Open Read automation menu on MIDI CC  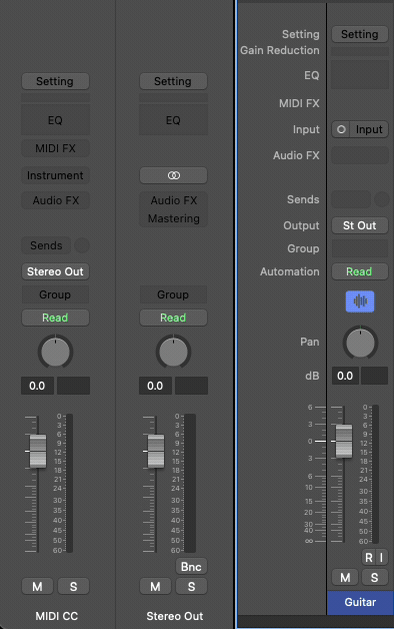[x=55, y=318]
